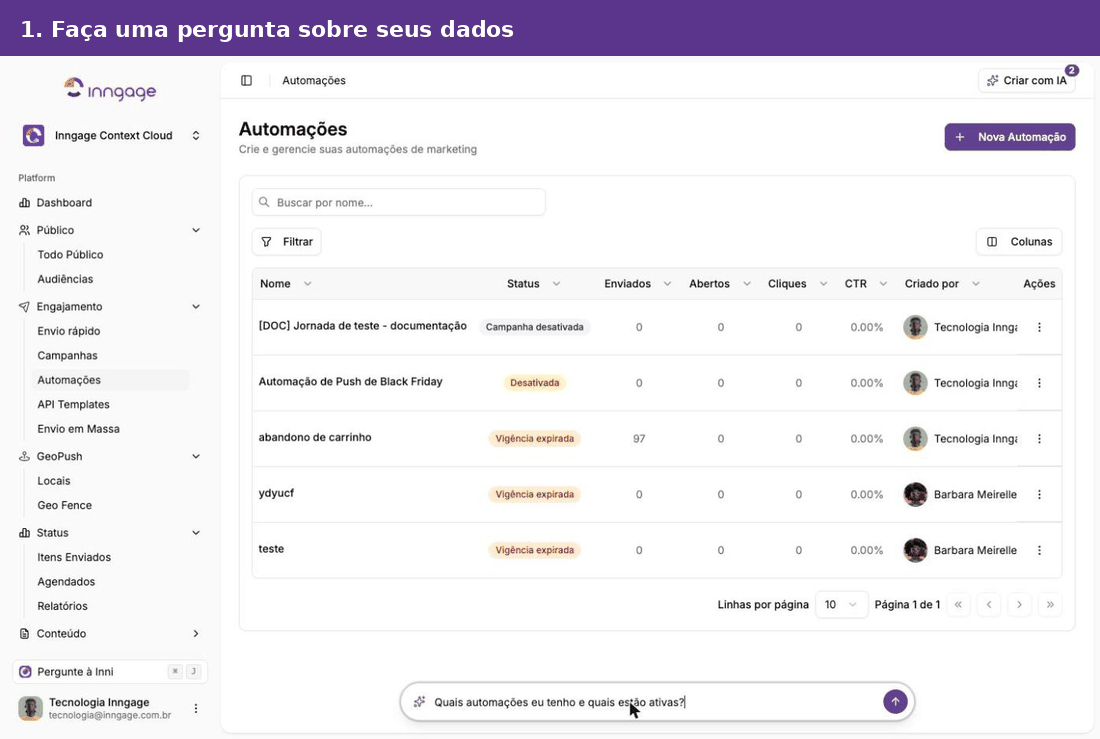The width and height of the screenshot is (1100, 739).
Task: Click Criar com IA button
Action: (1026, 81)
